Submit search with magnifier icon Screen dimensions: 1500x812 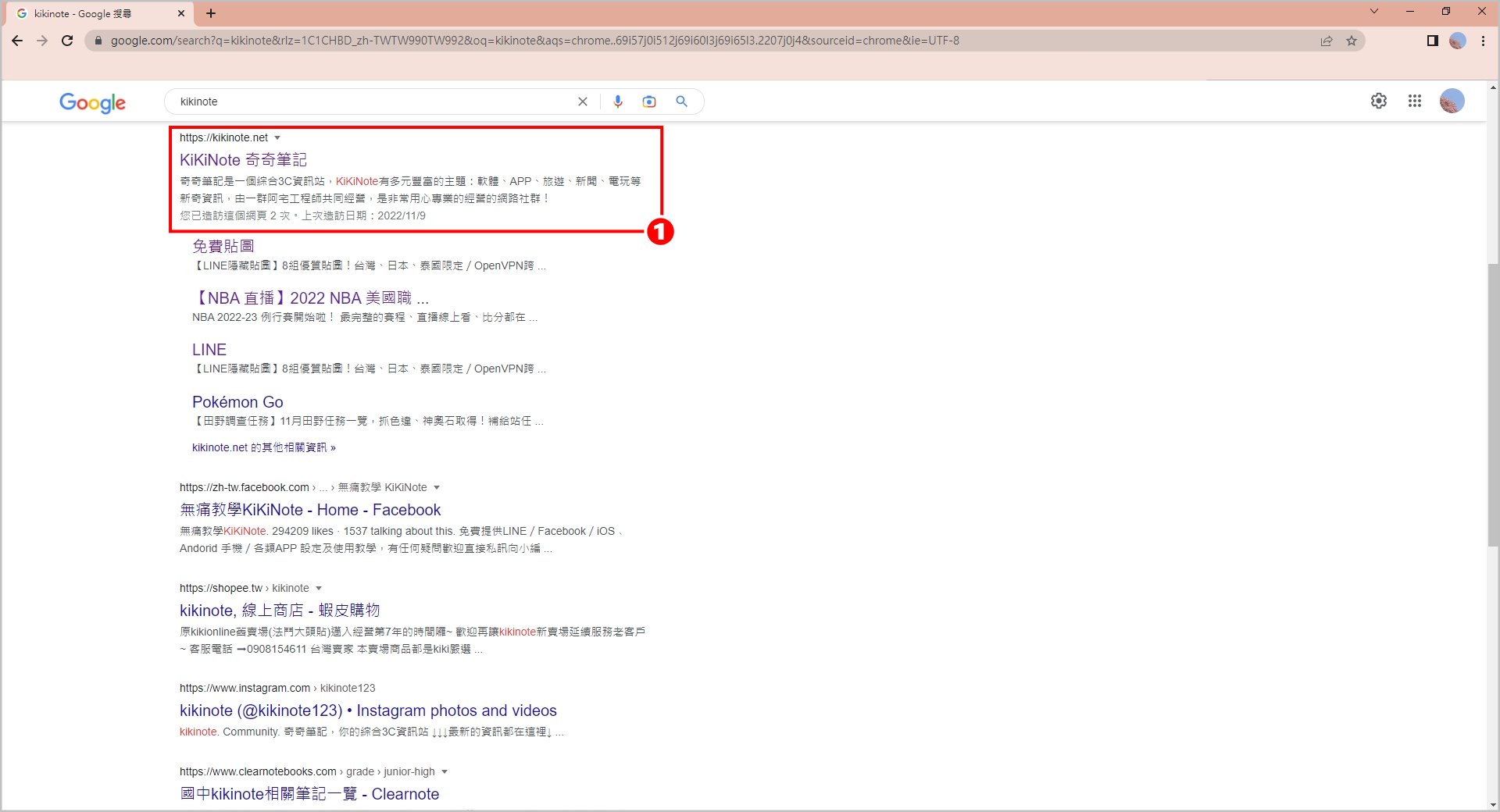[x=682, y=101]
